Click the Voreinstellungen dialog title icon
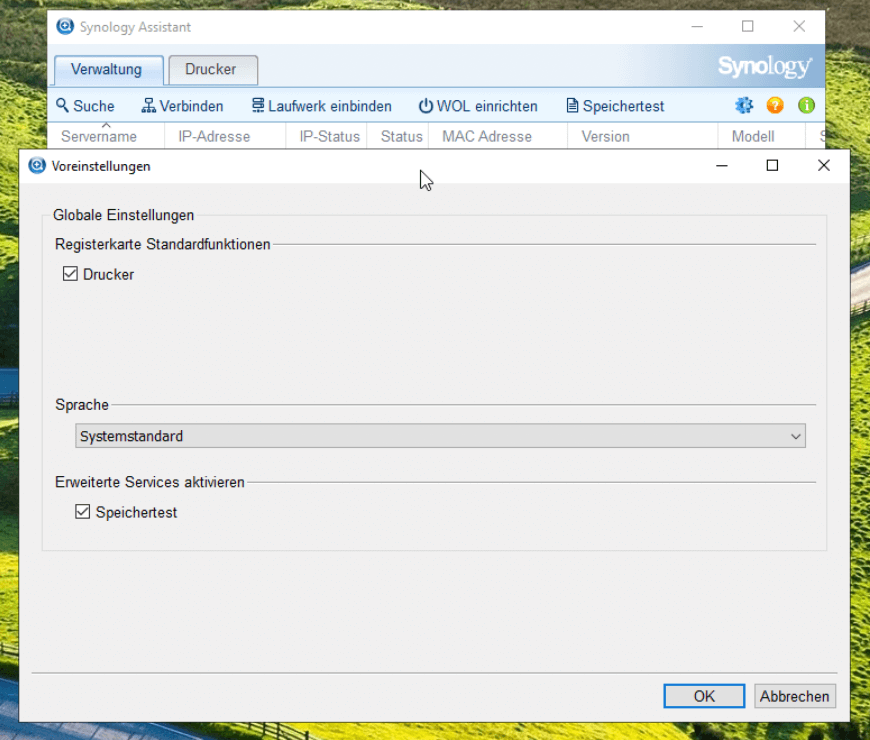 coord(37,165)
